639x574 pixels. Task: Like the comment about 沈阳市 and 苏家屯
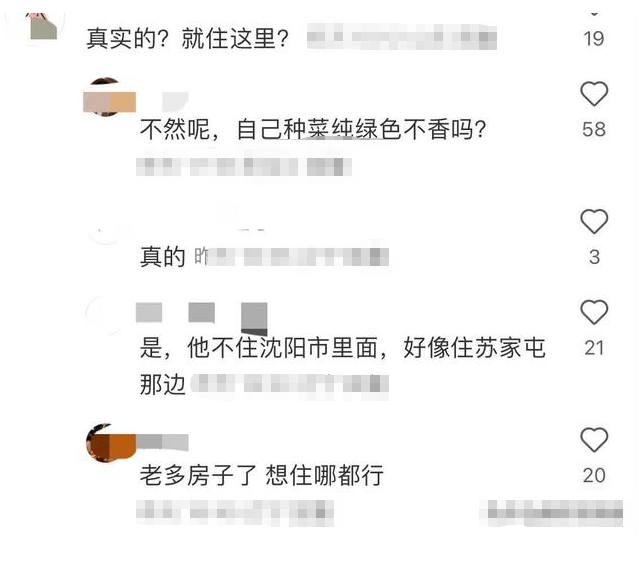pos(594,312)
